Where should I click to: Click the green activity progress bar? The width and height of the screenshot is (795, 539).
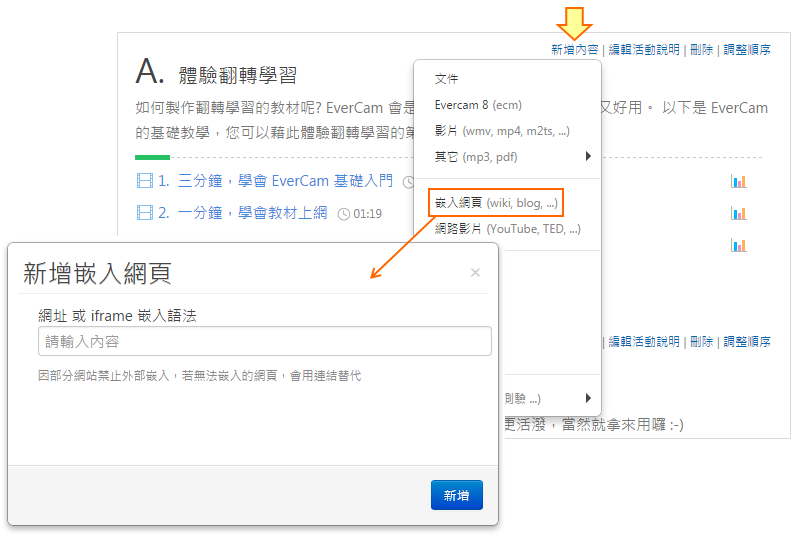click(152, 157)
